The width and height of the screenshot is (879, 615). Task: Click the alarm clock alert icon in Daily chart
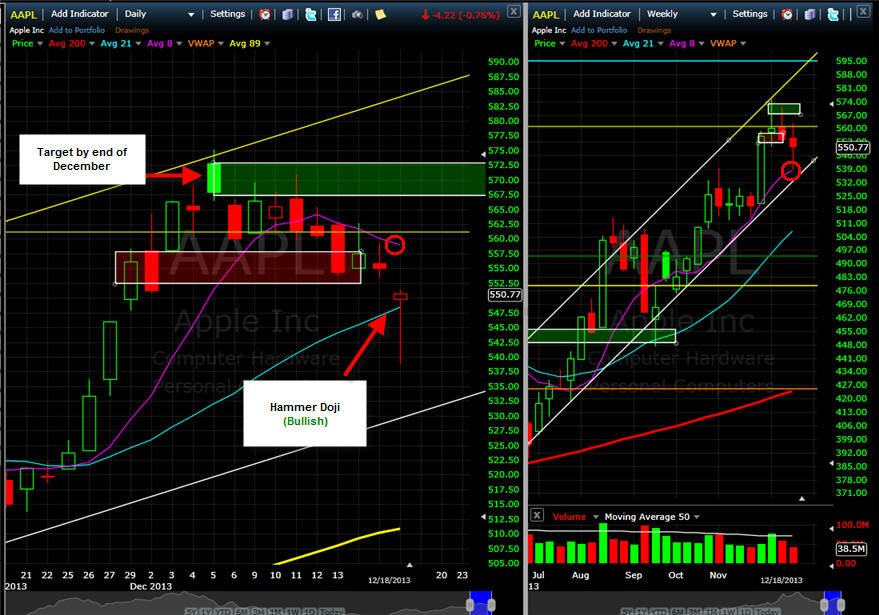pos(265,15)
